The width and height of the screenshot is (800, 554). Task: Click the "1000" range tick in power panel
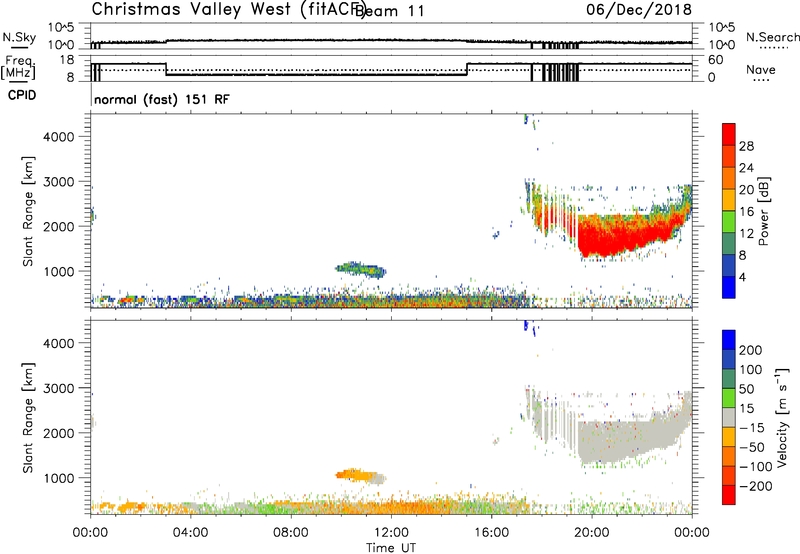click(58, 271)
